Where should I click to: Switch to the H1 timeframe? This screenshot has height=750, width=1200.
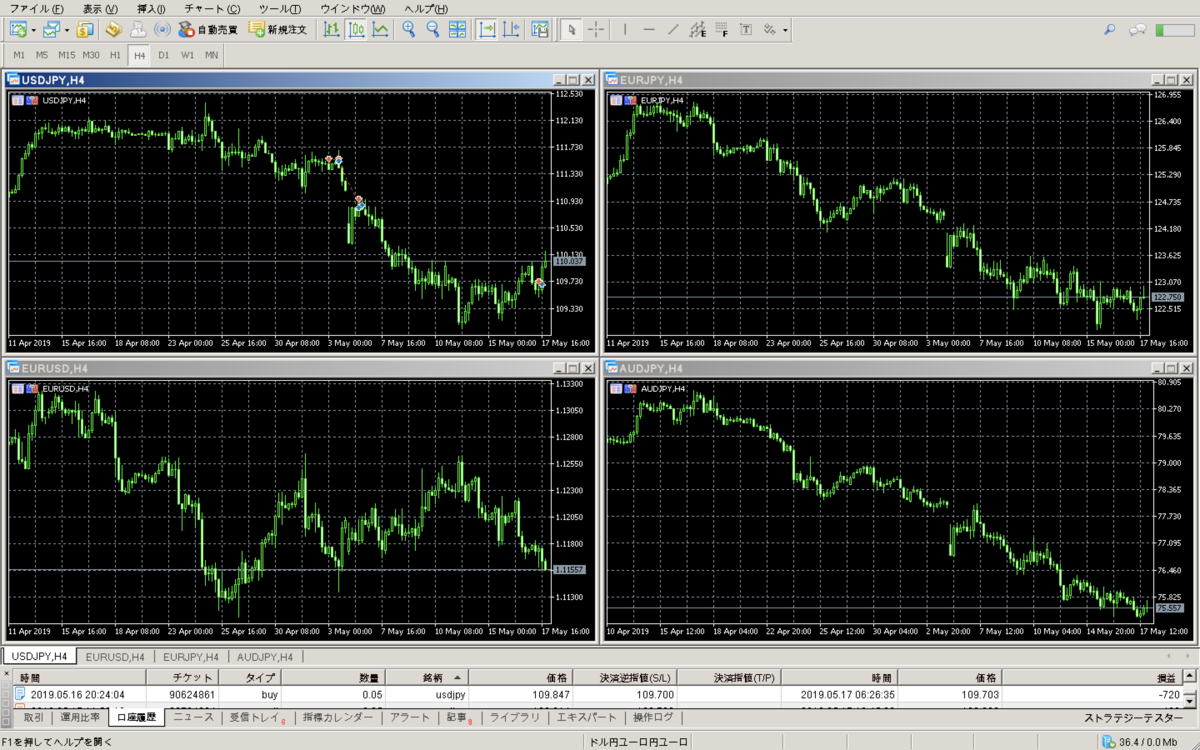tap(115, 54)
